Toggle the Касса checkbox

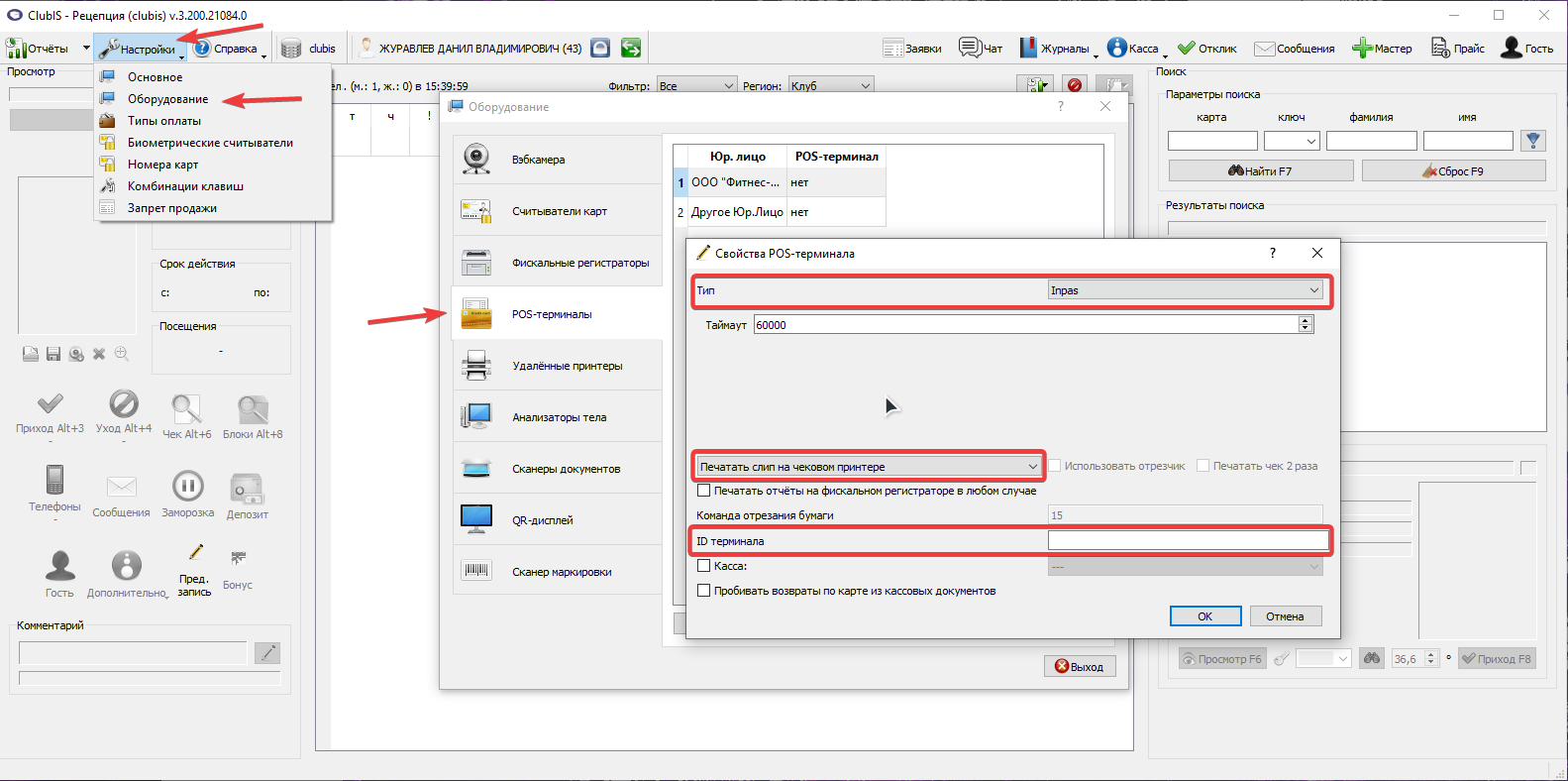click(x=703, y=566)
